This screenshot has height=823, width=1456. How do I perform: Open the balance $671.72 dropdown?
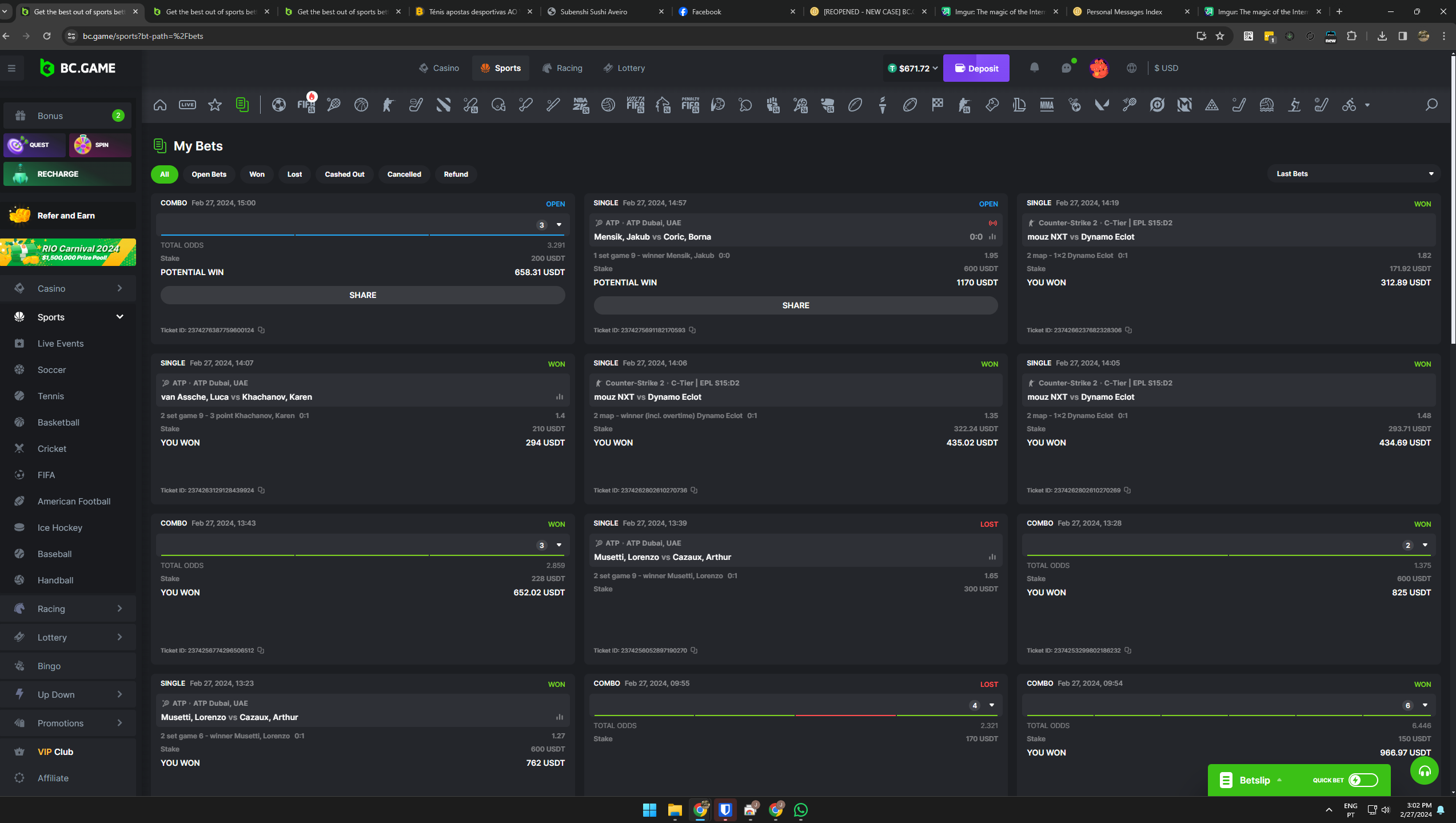tap(913, 69)
